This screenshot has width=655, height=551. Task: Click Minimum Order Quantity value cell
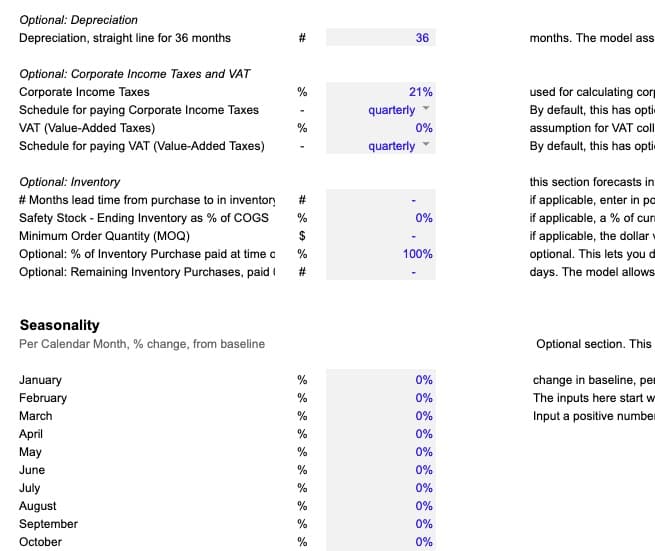point(381,236)
